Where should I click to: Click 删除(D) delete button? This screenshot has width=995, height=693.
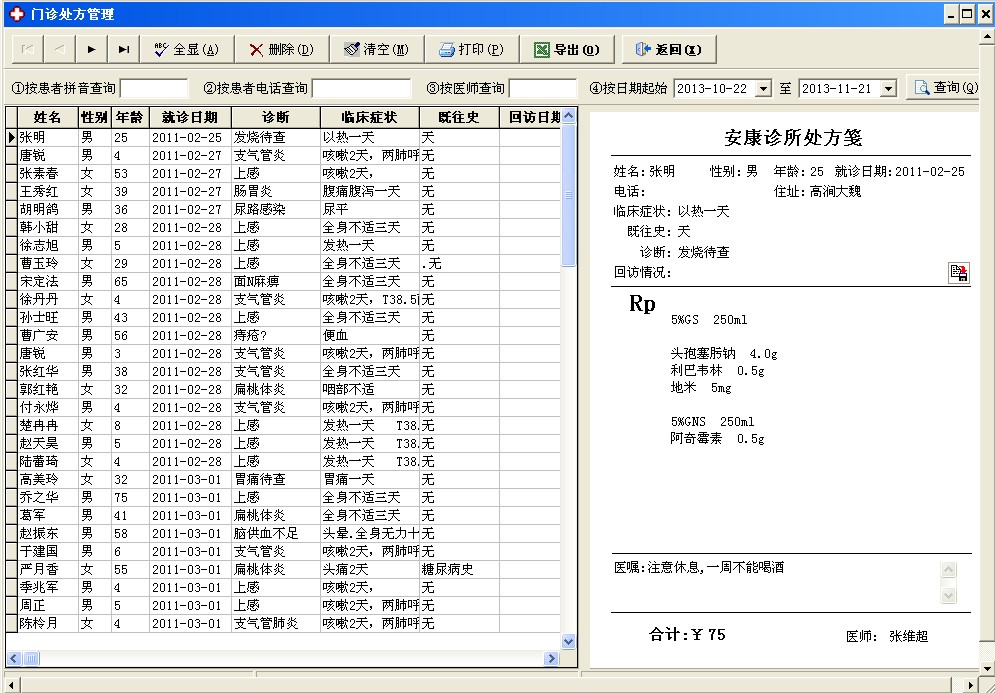[282, 50]
